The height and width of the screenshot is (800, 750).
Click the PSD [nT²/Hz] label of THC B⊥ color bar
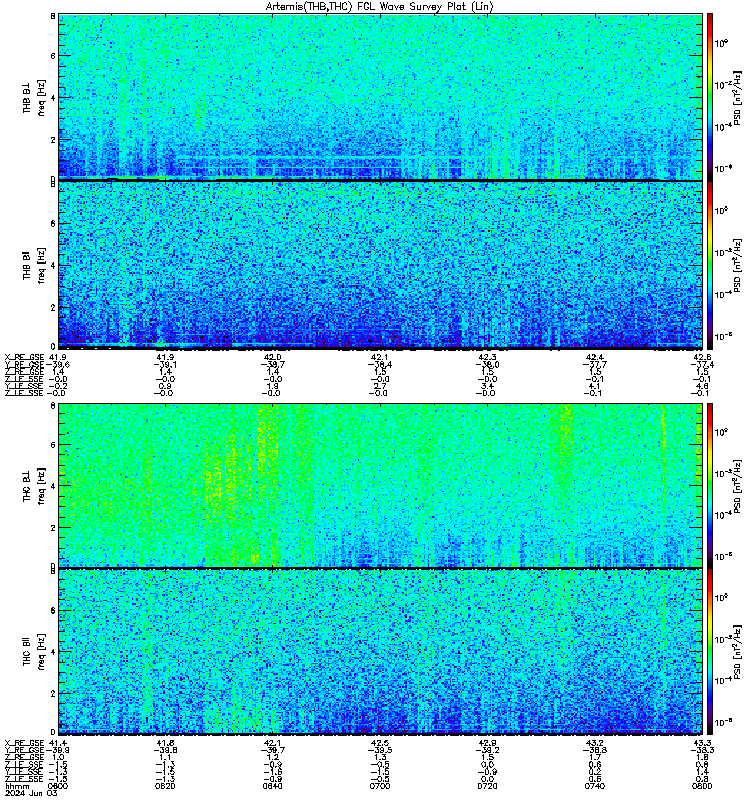(737, 487)
